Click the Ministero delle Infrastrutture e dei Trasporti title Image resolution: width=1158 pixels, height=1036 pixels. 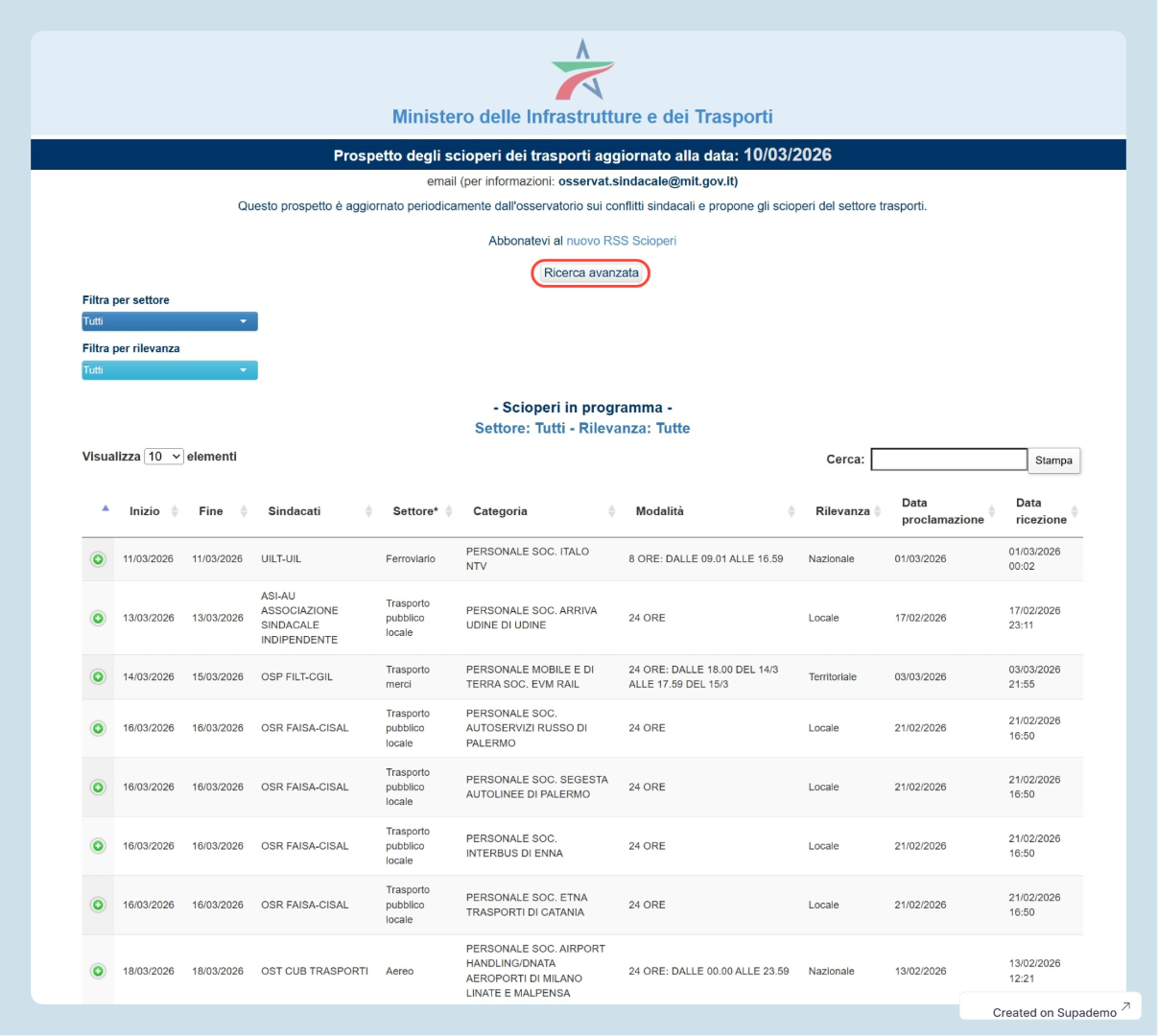[582, 117]
